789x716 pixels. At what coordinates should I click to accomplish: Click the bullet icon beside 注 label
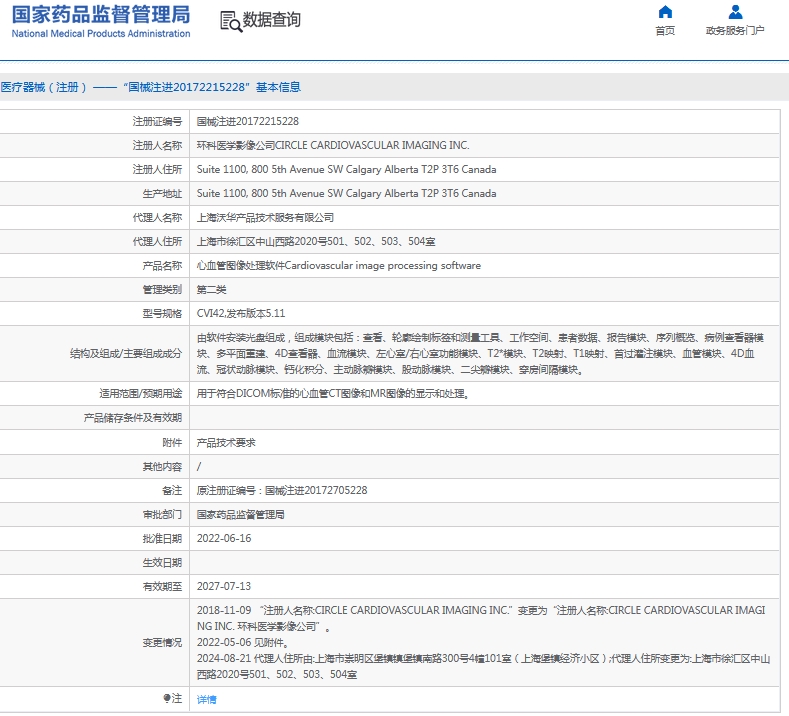coord(167,698)
